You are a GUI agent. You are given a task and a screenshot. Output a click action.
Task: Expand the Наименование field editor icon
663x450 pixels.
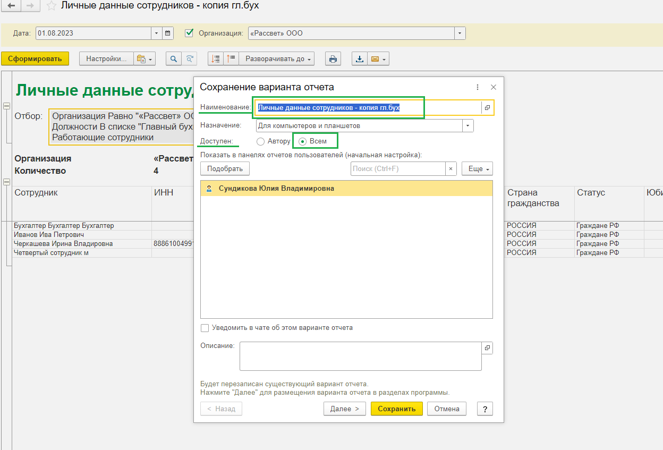487,107
